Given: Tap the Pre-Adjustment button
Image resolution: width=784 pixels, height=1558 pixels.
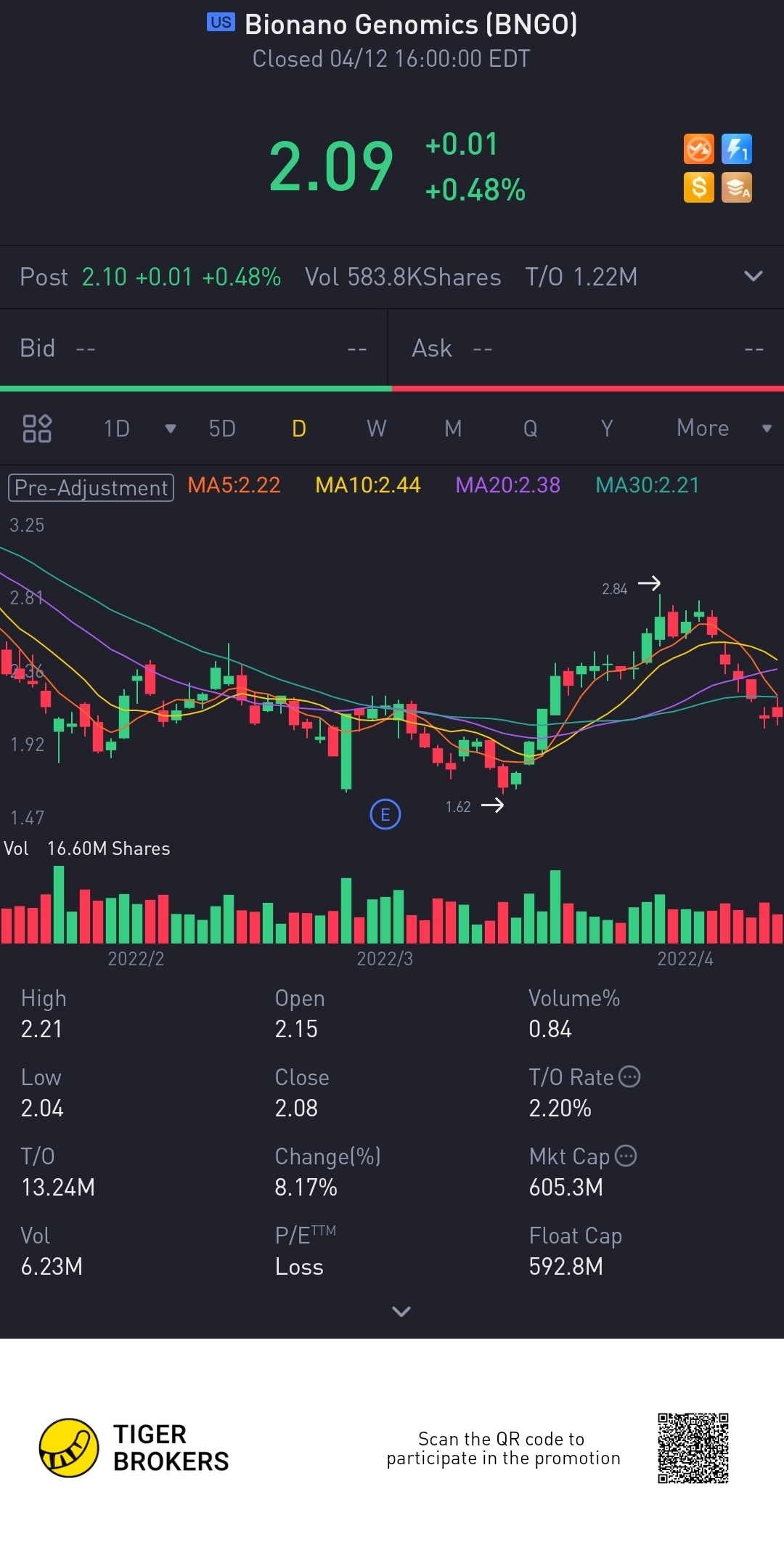Looking at the screenshot, I should (x=91, y=487).
